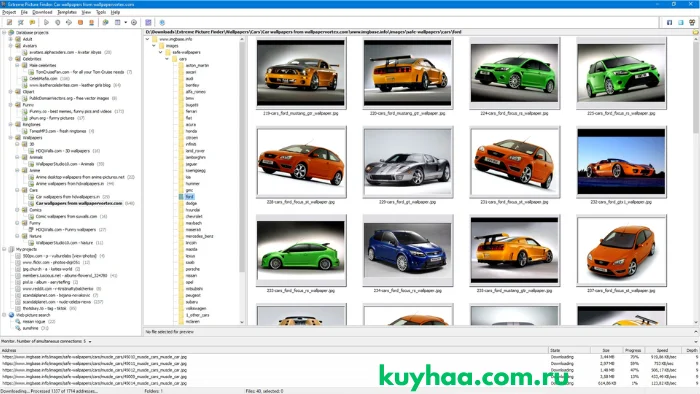Select the iFunny.co best memes project
700x394 pixels.
pyautogui.click(x=71, y=112)
